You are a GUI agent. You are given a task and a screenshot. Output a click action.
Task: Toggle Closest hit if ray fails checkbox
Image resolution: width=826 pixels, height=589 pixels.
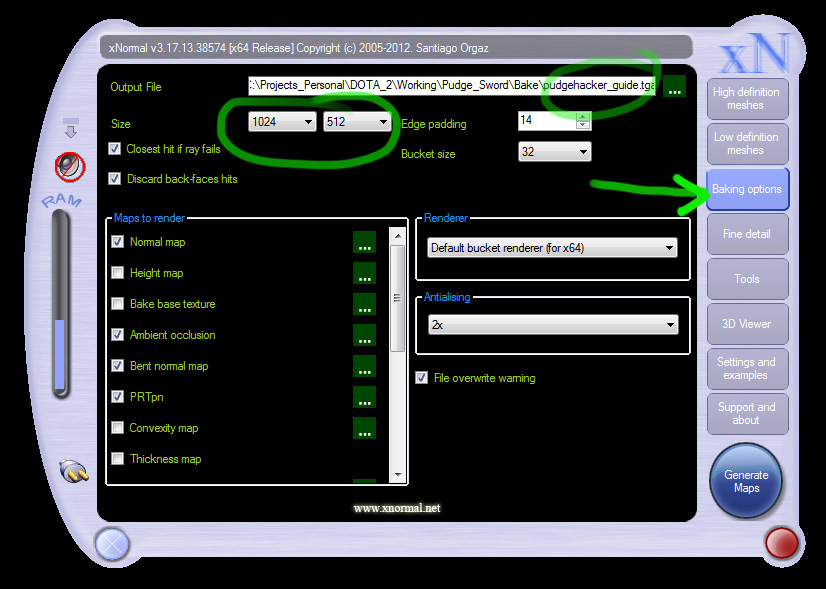(x=114, y=149)
